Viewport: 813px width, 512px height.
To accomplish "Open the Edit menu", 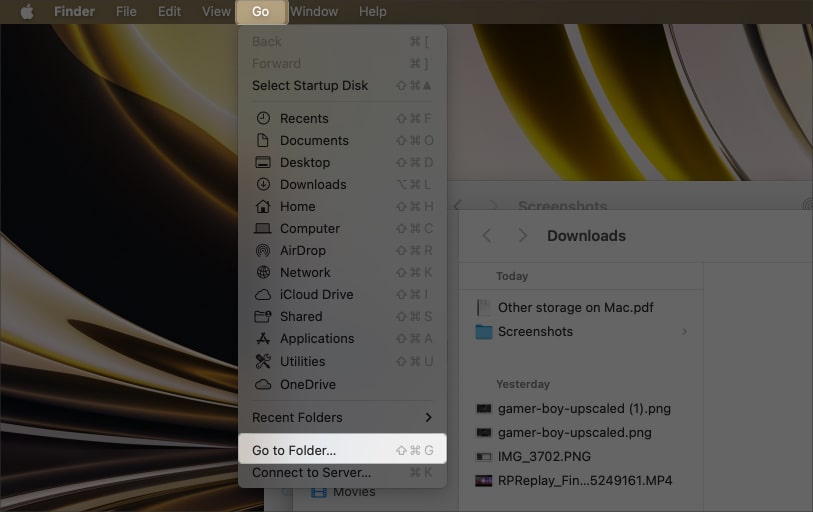I will 169,11.
